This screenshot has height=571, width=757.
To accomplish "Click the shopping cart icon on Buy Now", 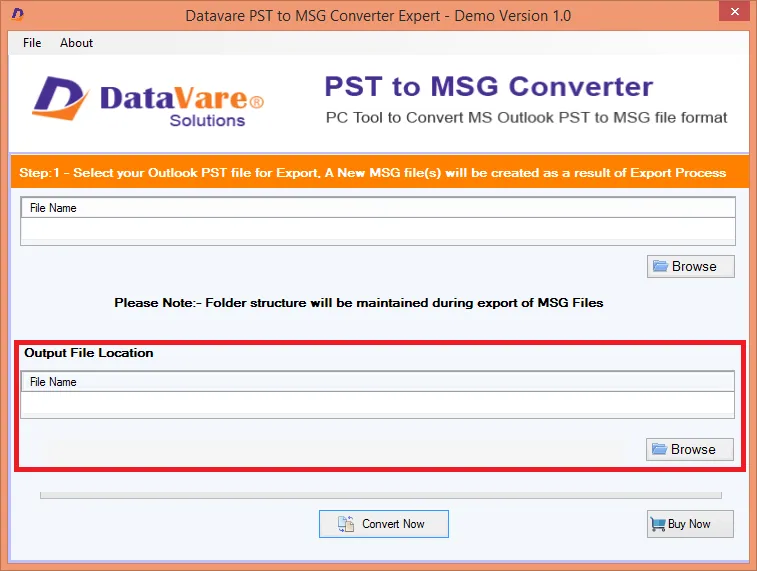I will point(658,524).
